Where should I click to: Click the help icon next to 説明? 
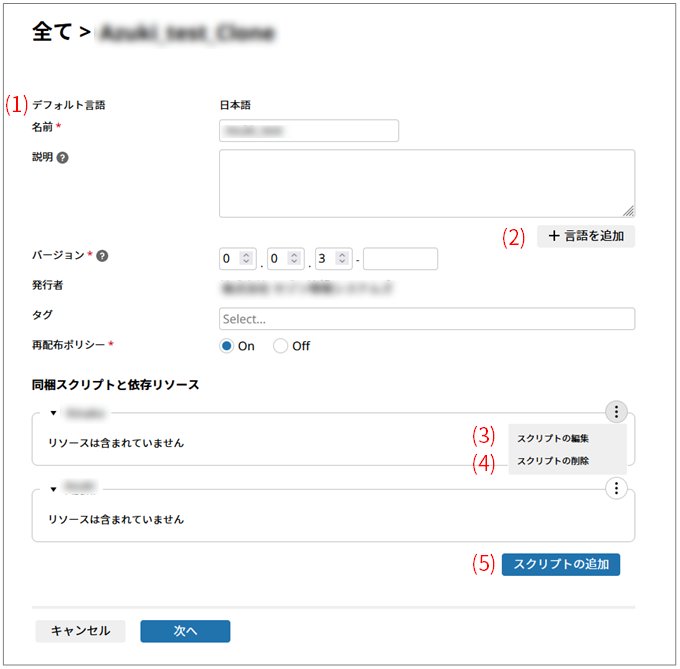point(63,158)
